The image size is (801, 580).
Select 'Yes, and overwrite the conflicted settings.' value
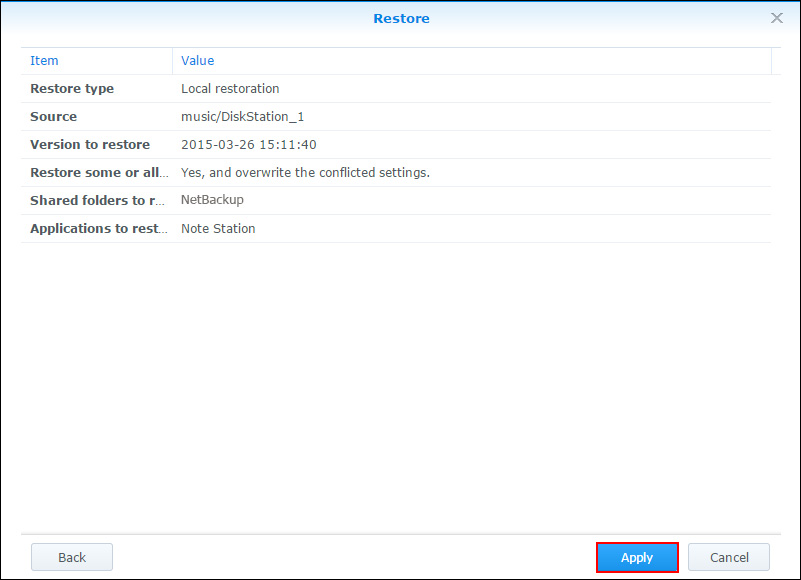click(x=305, y=173)
